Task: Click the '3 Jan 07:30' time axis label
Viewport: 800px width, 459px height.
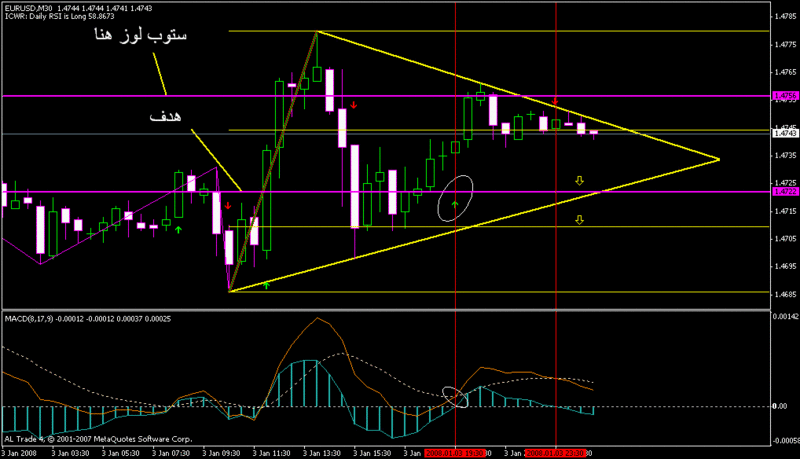Action: pos(171,453)
